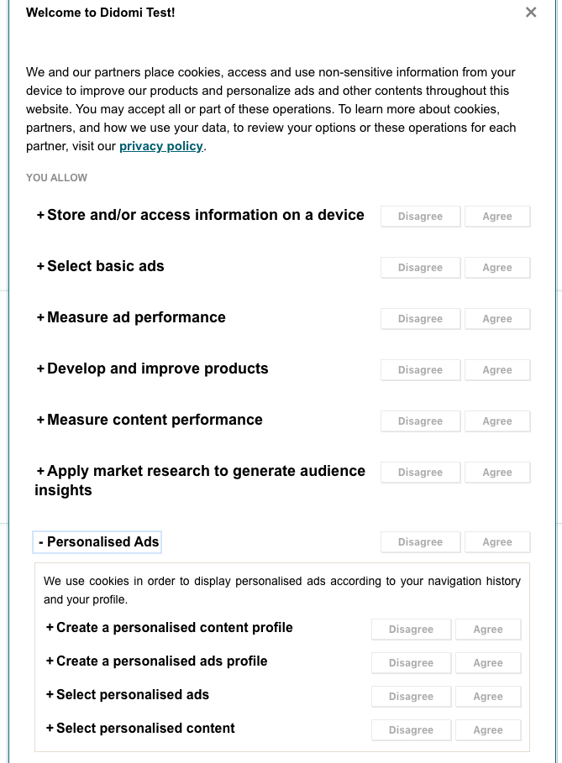This screenshot has height=763, width=562.
Task: Agree to Select personalised ads
Action: click(x=488, y=696)
